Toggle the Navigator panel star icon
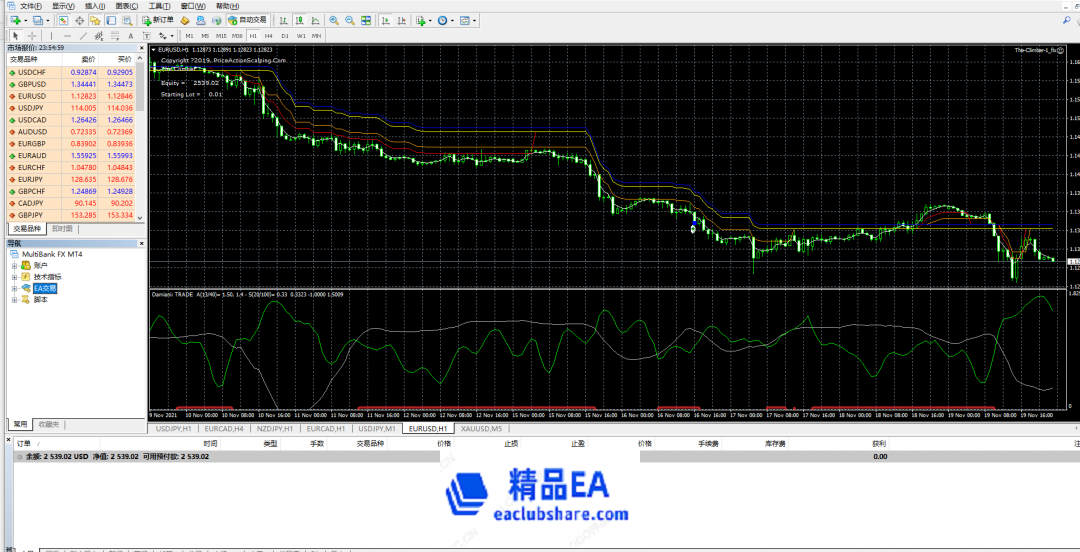The image size is (1080, 552). pyautogui.click(x=95, y=21)
